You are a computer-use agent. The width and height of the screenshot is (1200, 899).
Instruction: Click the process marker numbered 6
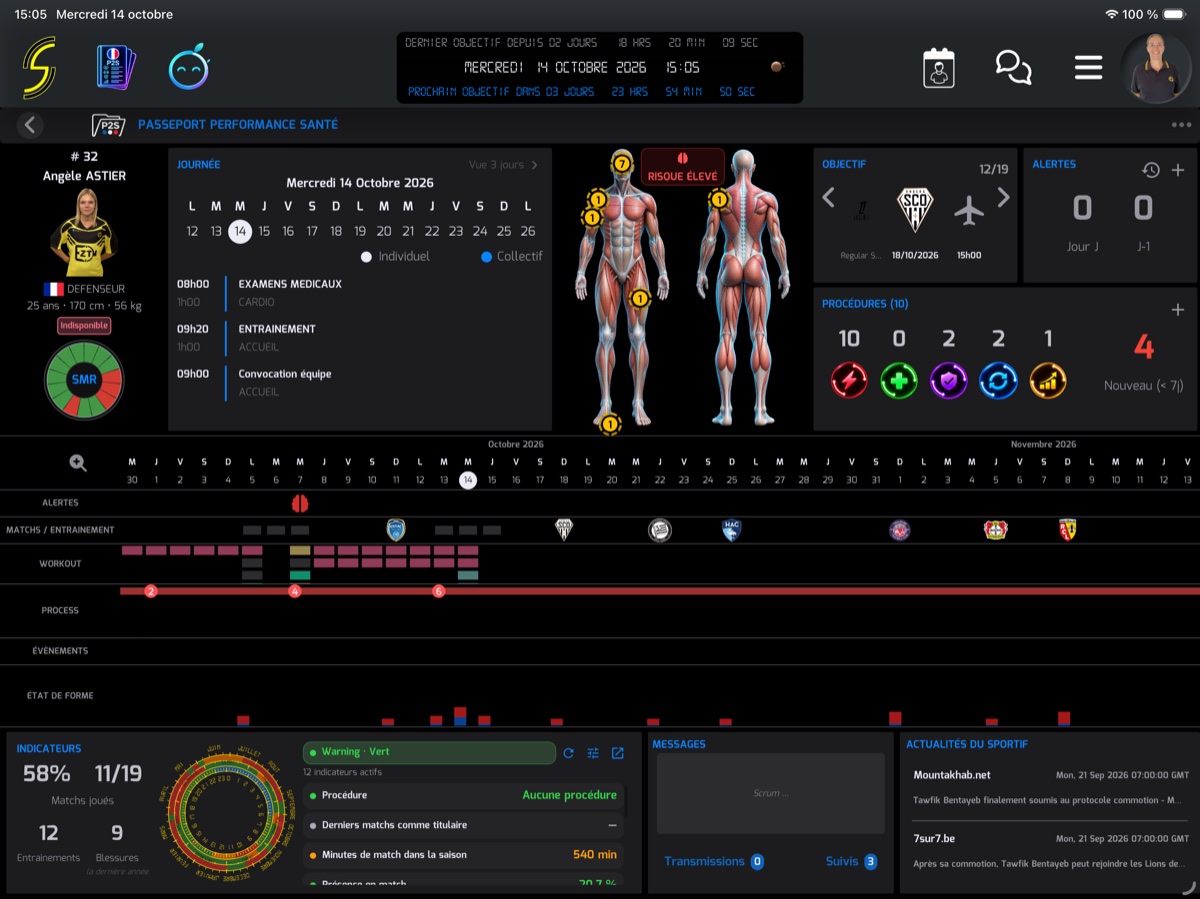click(x=438, y=592)
